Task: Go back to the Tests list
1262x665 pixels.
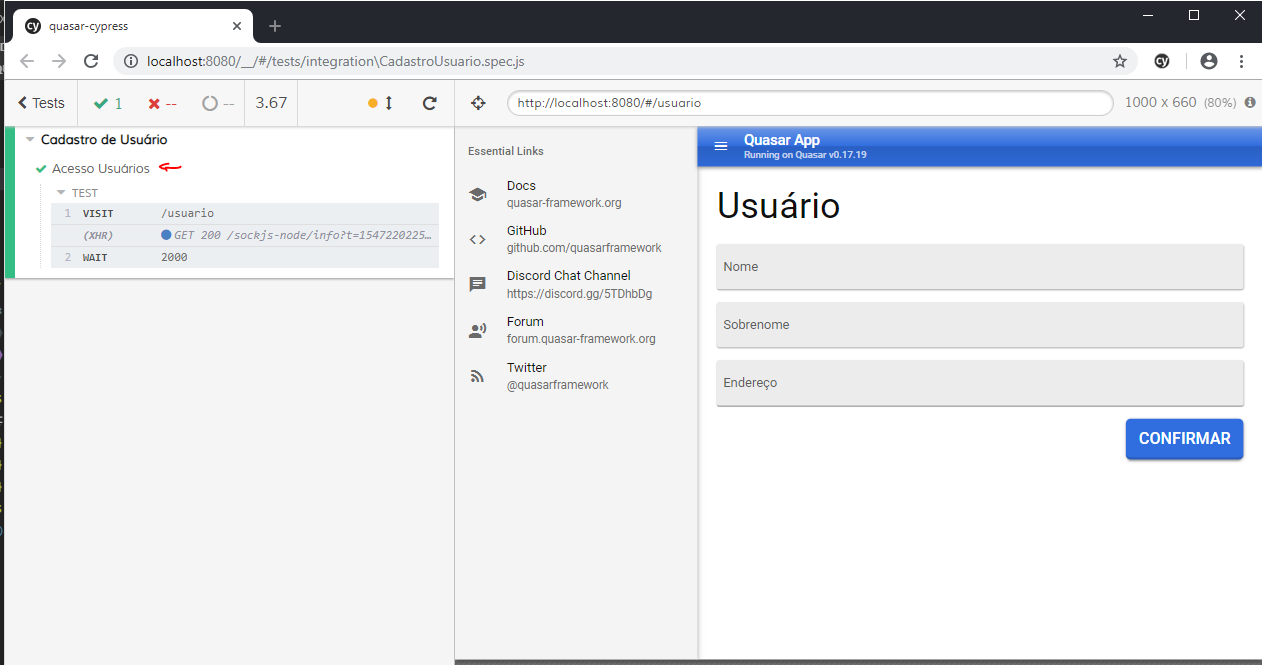Action: (41, 103)
